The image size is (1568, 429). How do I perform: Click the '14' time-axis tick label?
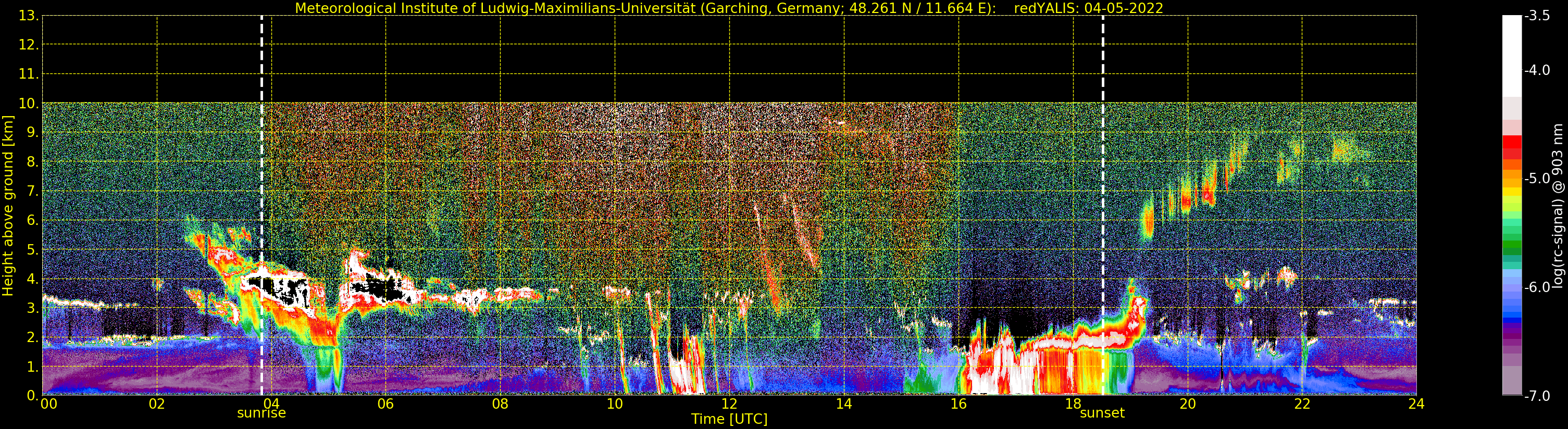click(844, 404)
